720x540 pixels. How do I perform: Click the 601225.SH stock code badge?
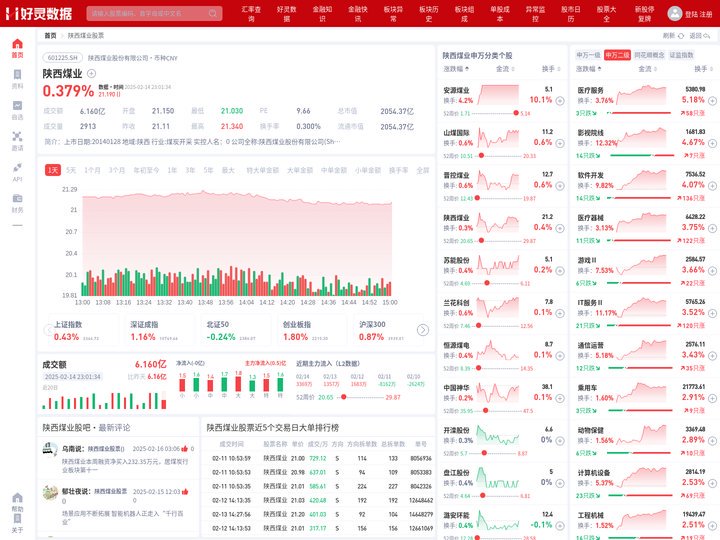point(63,58)
